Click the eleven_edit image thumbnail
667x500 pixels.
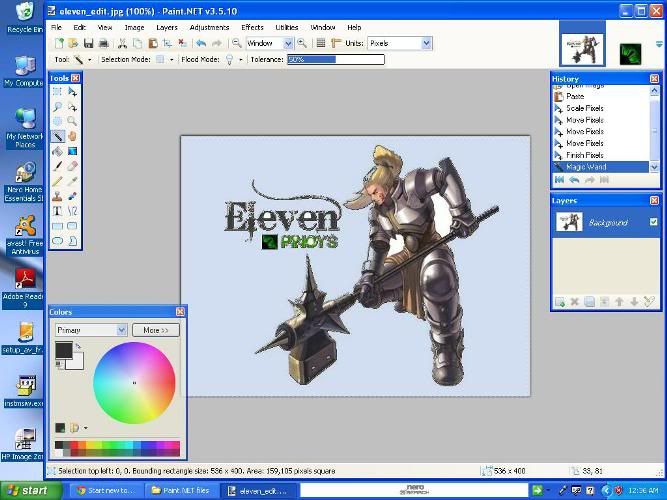pos(582,48)
